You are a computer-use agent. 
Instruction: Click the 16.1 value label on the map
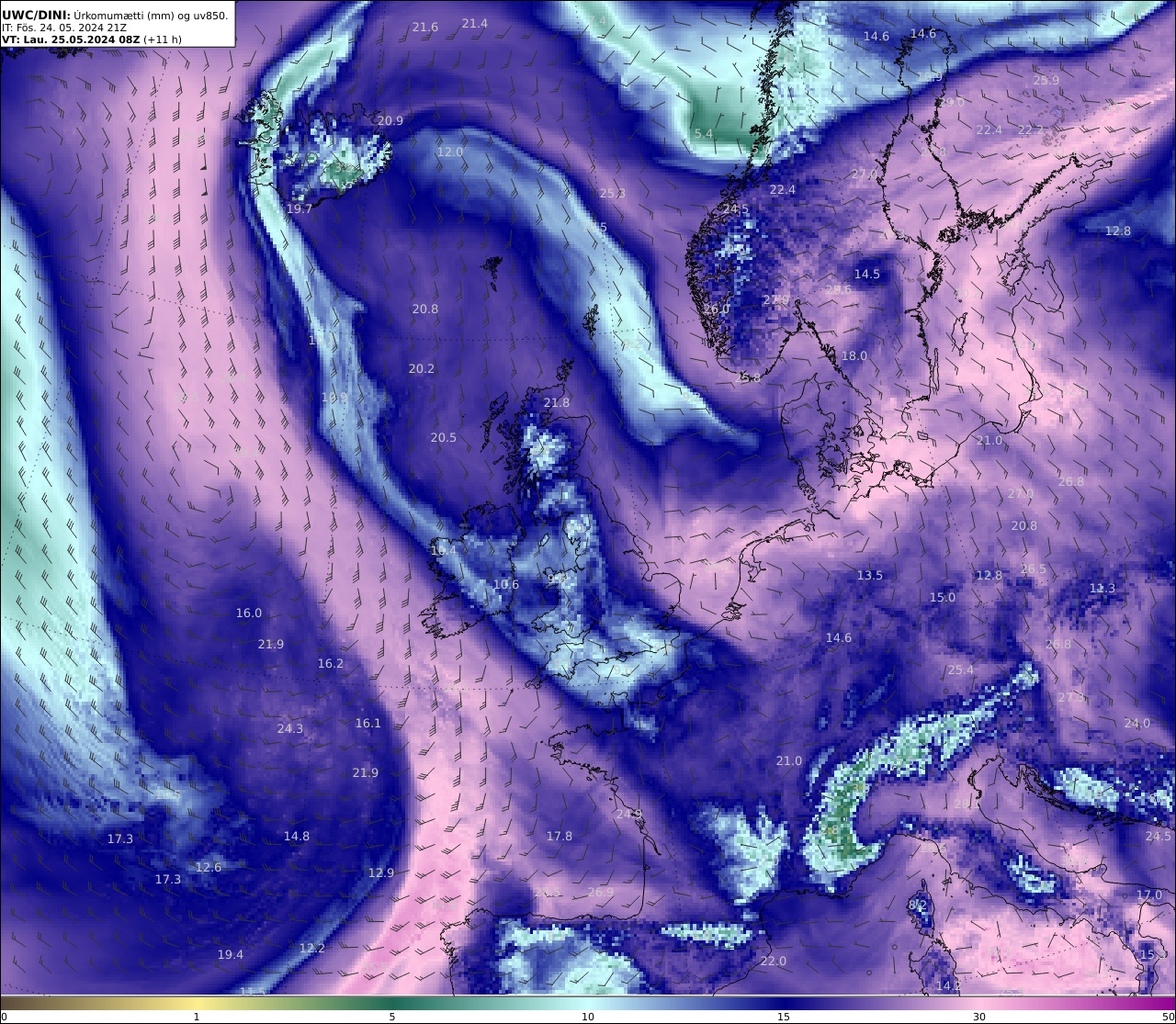point(368,724)
